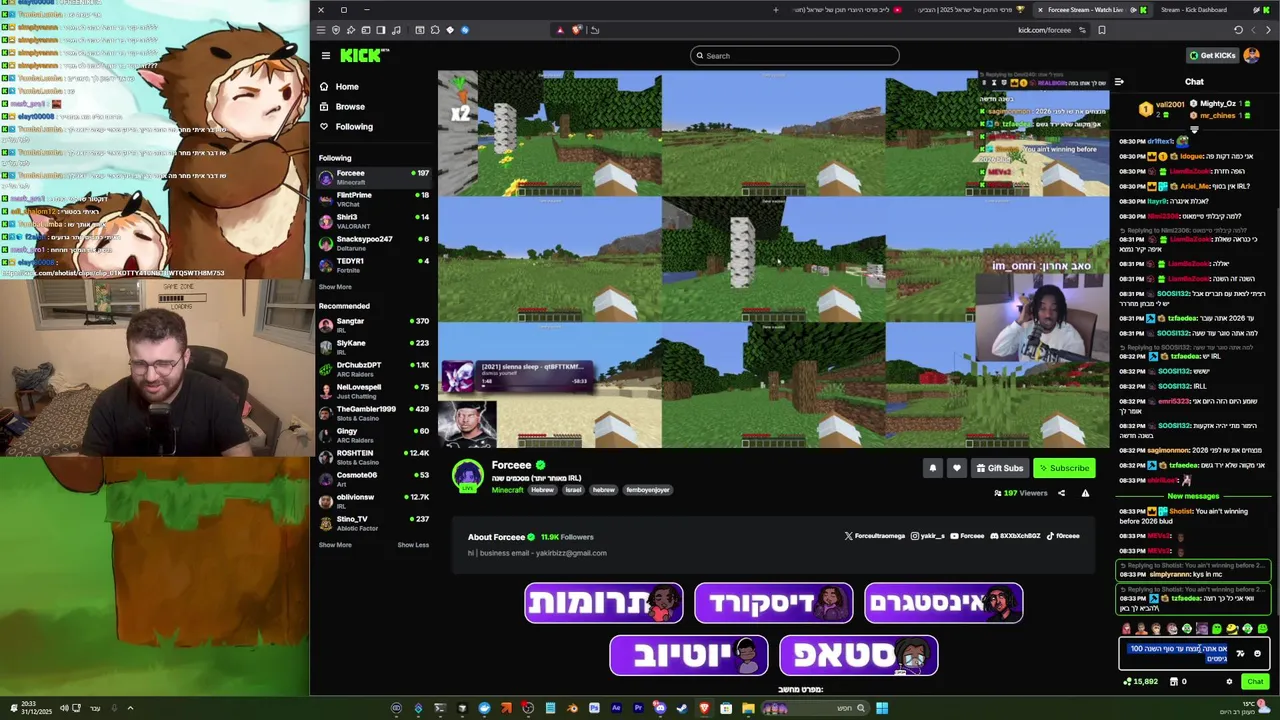This screenshot has width=1280, height=720.
Task: Send message with green Chat button
Action: 1255,682
